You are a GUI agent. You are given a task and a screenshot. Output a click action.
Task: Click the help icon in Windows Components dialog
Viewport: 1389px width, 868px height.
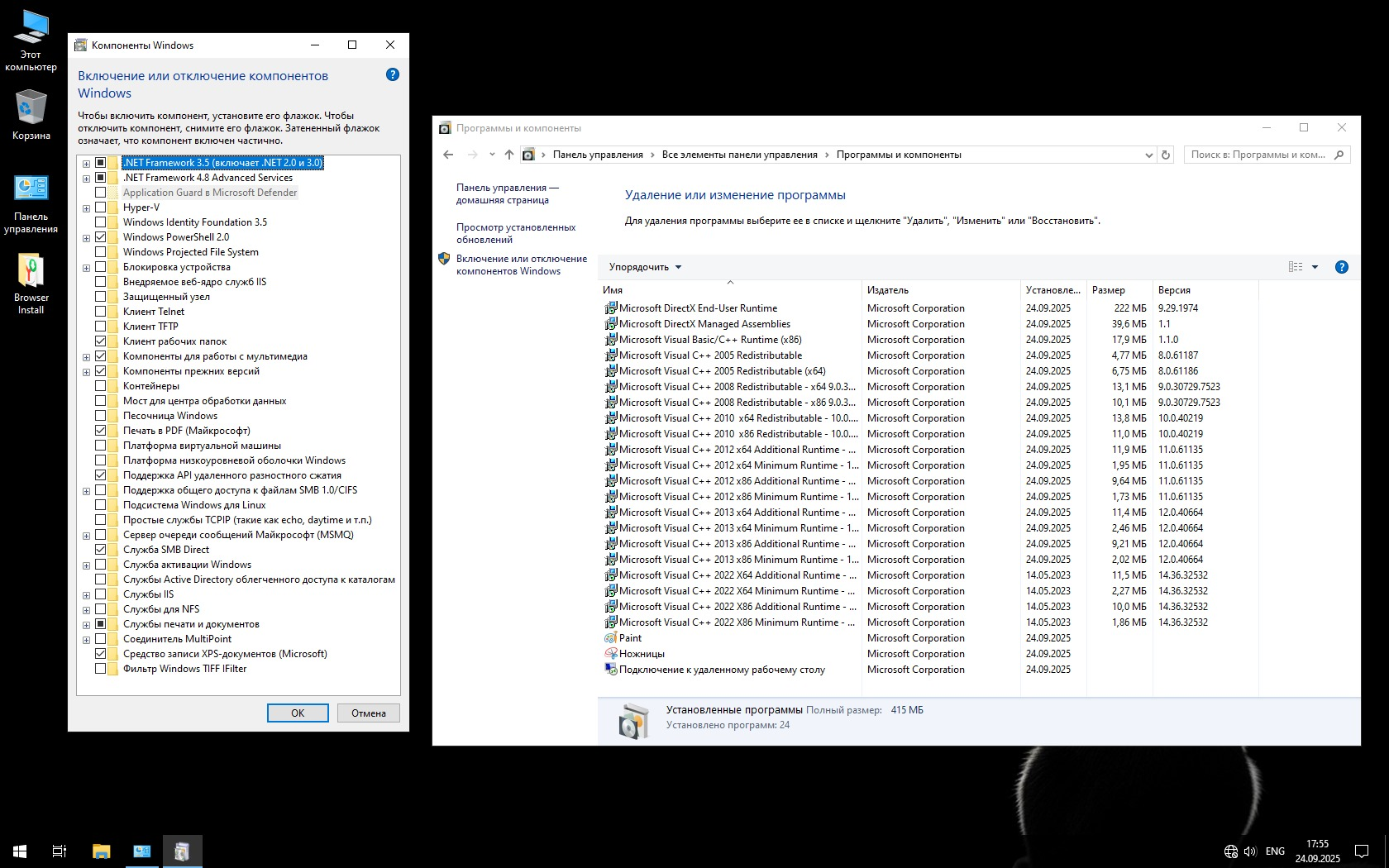pyautogui.click(x=393, y=74)
